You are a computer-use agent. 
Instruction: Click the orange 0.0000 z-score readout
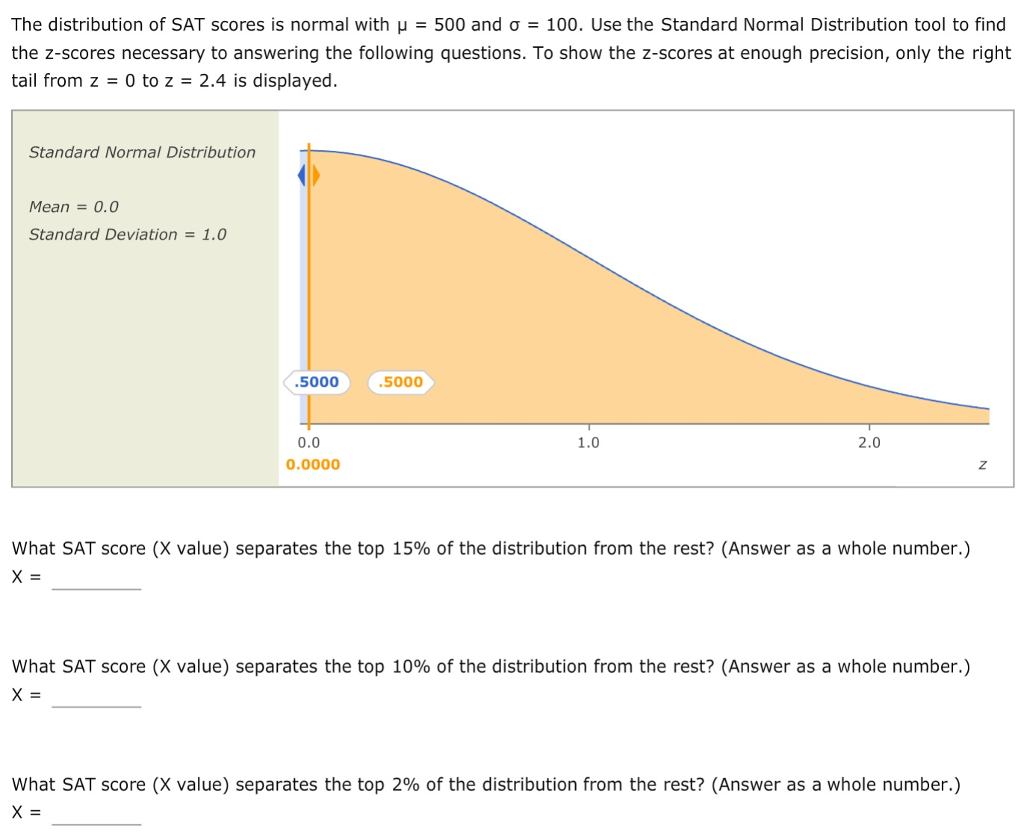click(x=314, y=463)
